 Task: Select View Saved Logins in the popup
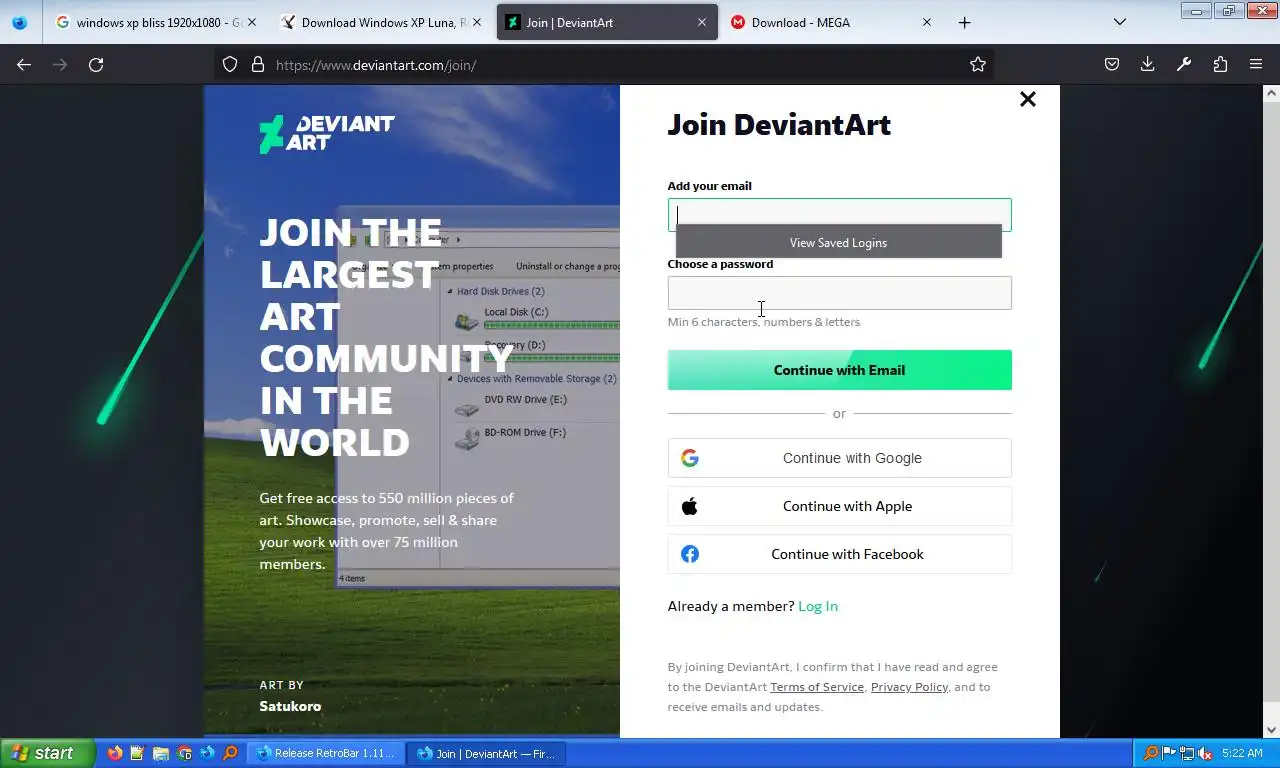(x=838, y=242)
